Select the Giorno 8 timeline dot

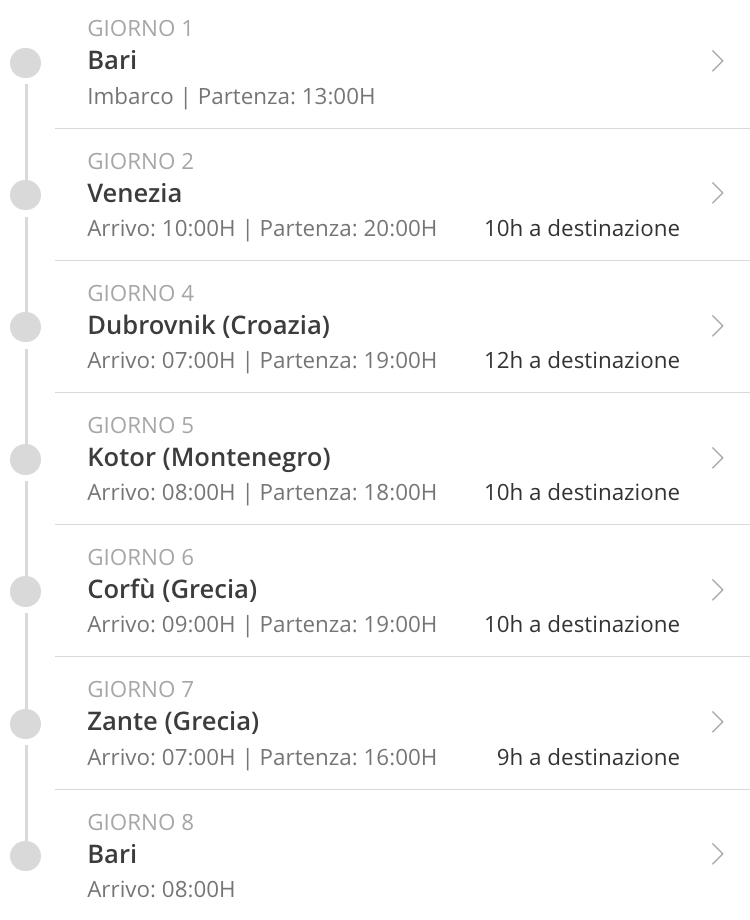(26, 855)
